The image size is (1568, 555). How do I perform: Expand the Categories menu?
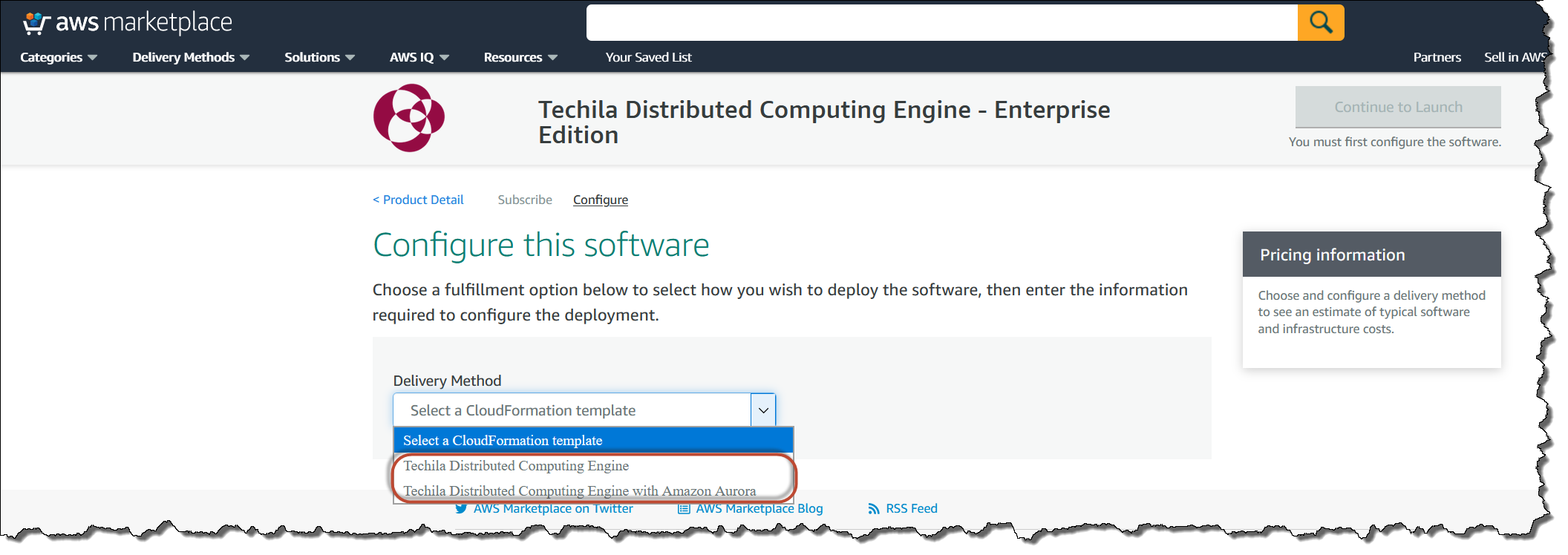tap(59, 58)
